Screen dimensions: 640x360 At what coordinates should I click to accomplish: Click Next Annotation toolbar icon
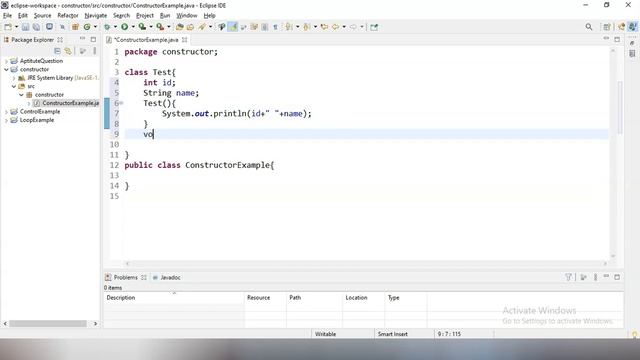[x=289, y=27]
